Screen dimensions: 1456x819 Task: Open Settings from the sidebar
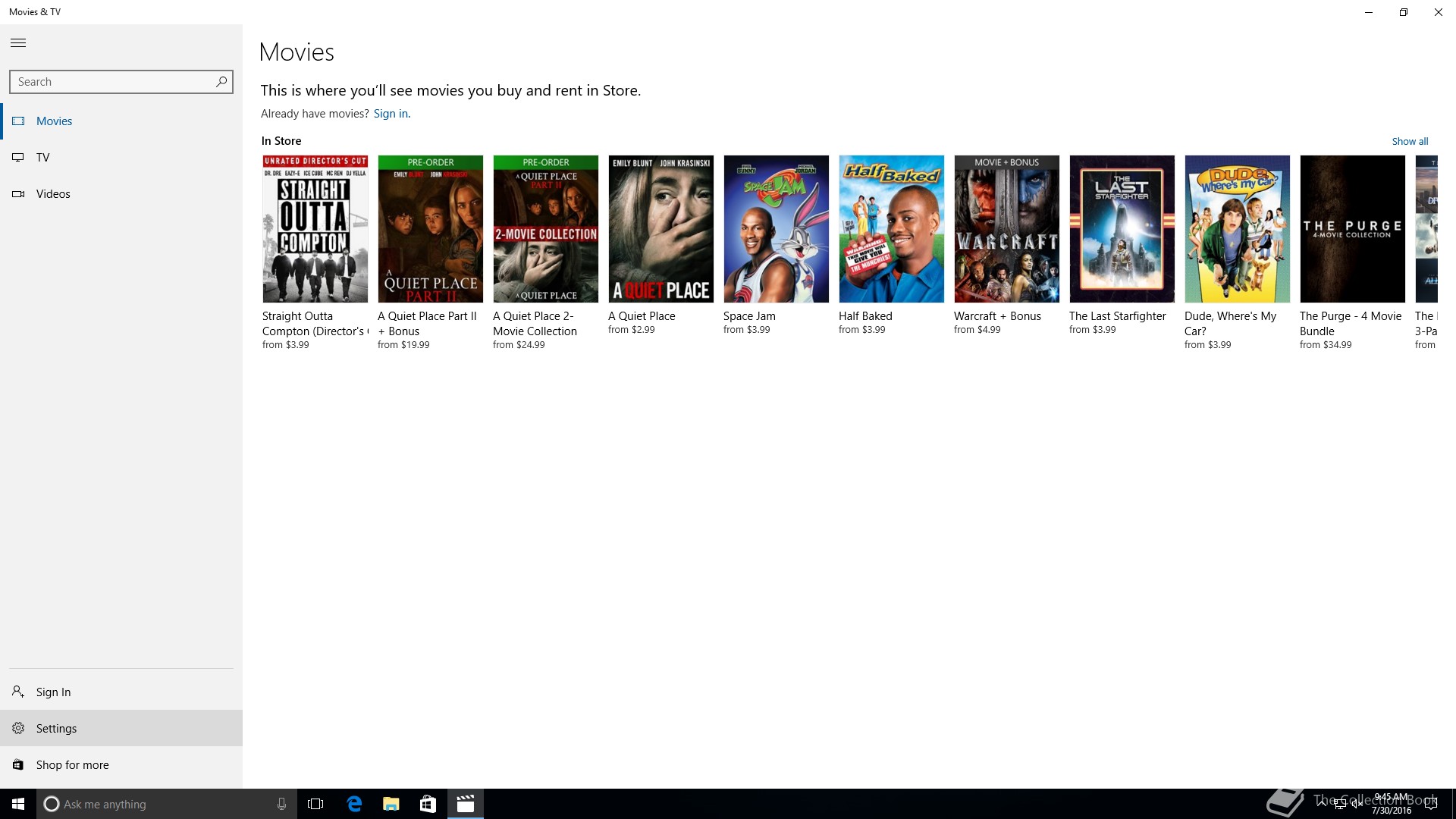coord(121,728)
